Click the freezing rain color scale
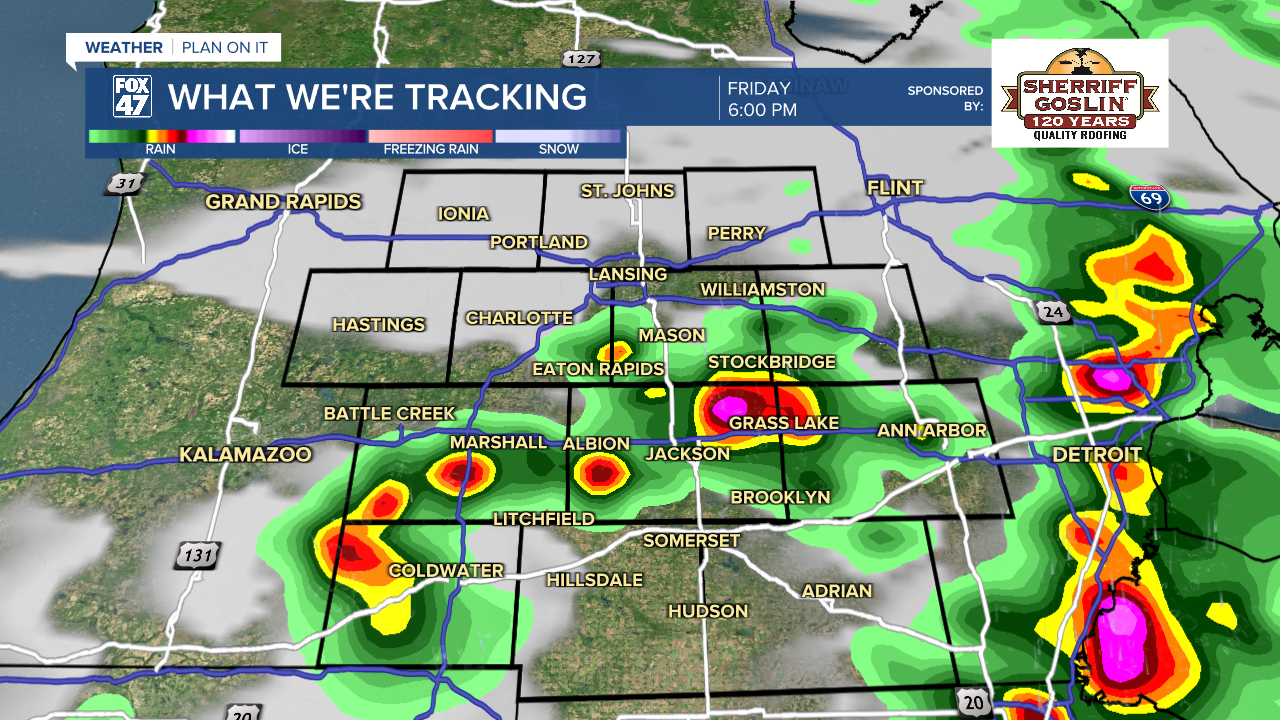 point(431,136)
